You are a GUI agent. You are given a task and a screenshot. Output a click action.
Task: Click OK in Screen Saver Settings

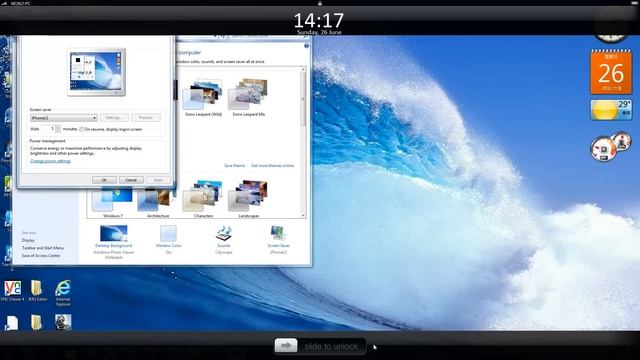click(x=104, y=180)
